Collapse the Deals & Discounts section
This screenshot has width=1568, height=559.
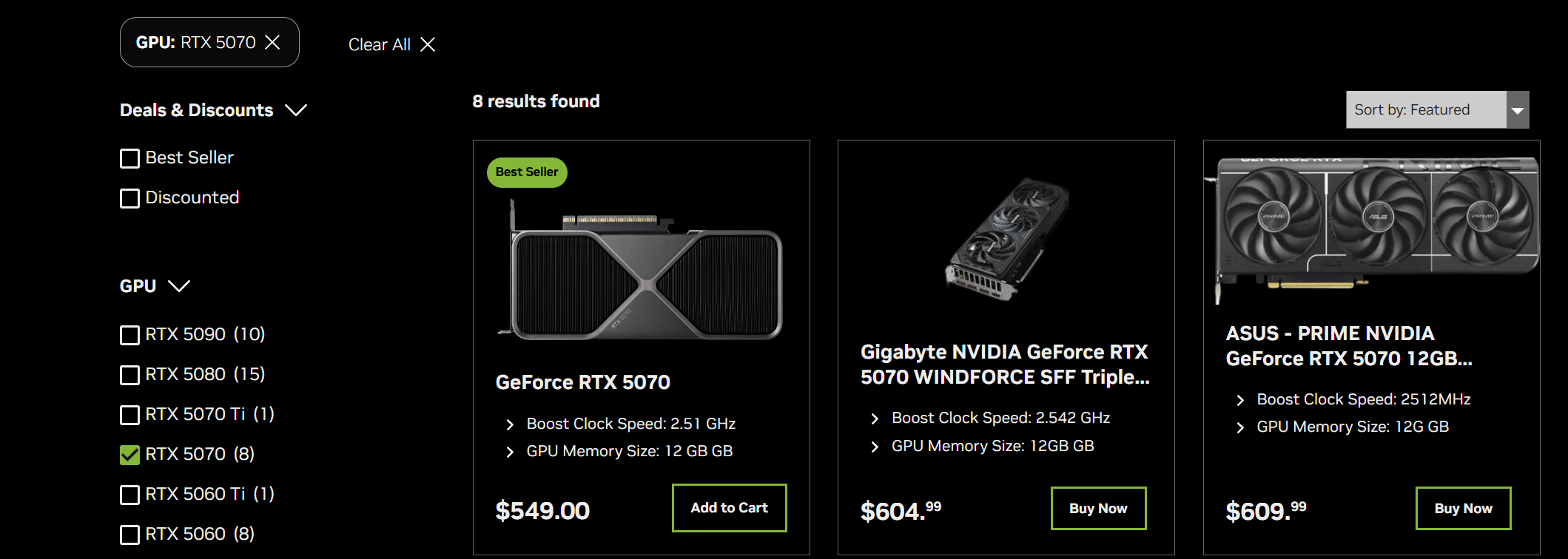pyautogui.click(x=296, y=110)
